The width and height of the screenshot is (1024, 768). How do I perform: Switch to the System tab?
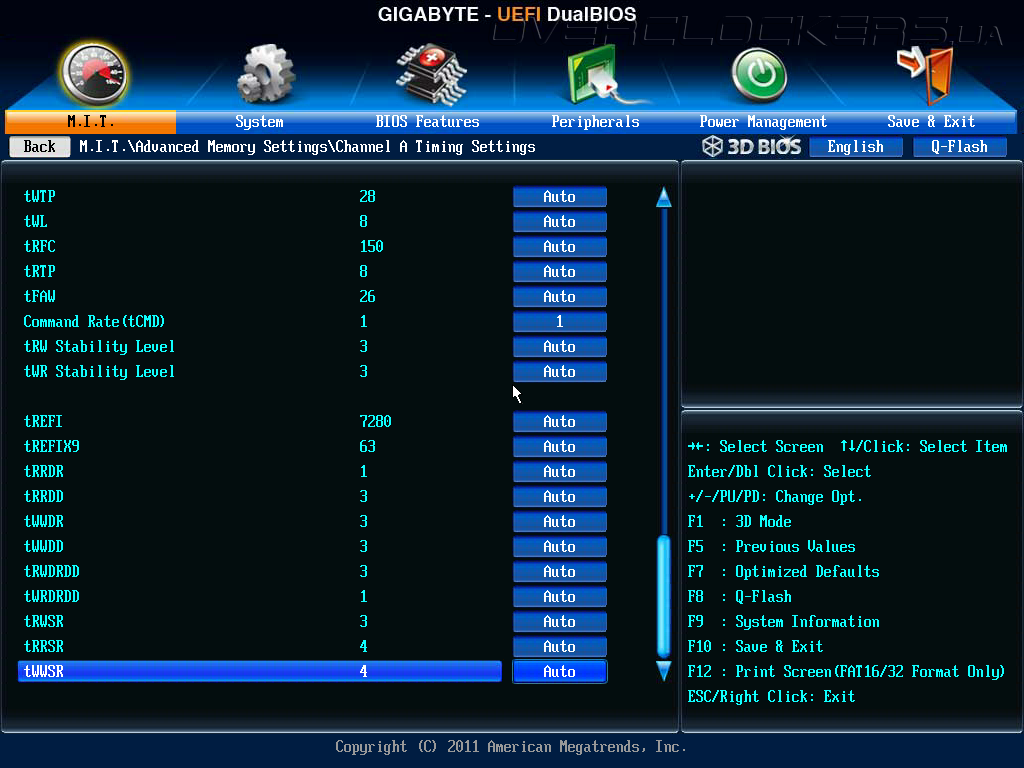tap(259, 121)
